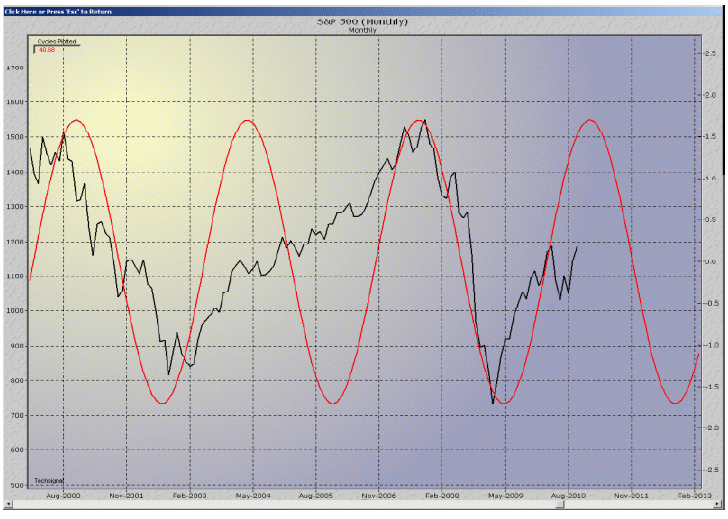Click the May-2009 date label
The width and height of the screenshot is (728, 519).
click(x=506, y=494)
